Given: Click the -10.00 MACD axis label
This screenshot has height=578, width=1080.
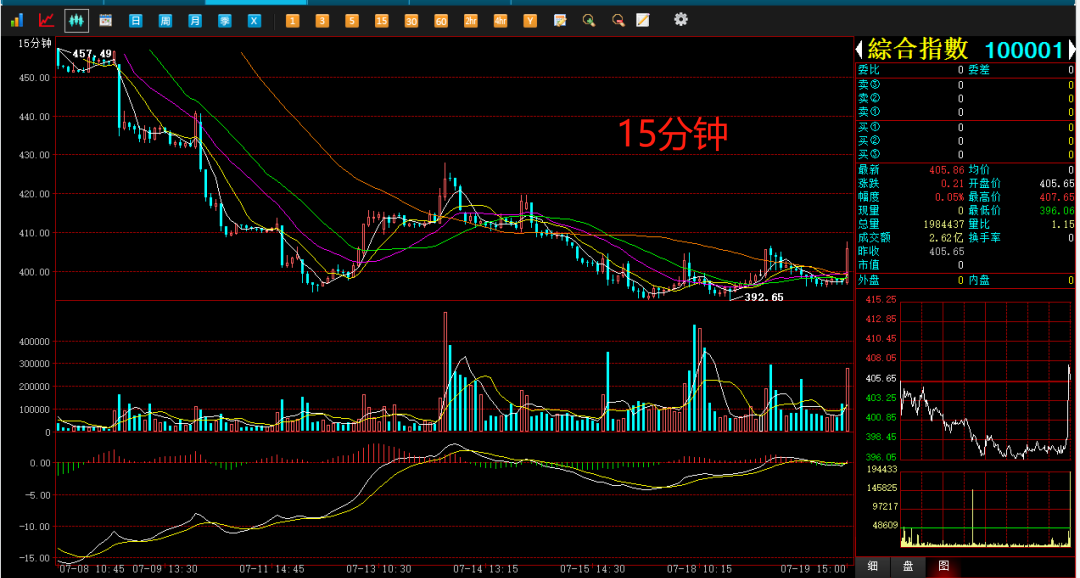Looking at the screenshot, I should coord(33,527).
